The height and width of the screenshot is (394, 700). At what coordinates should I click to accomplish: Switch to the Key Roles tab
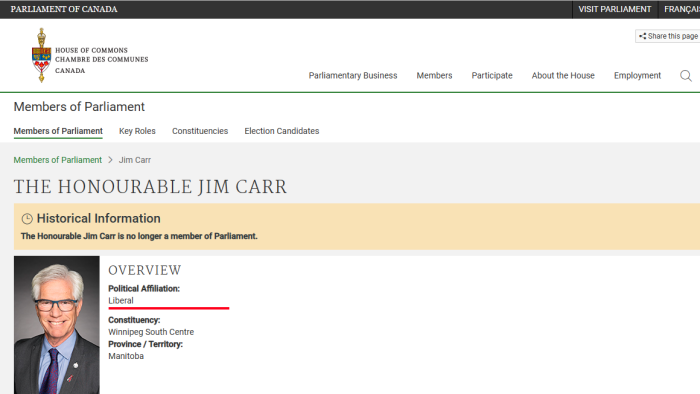[x=137, y=131]
